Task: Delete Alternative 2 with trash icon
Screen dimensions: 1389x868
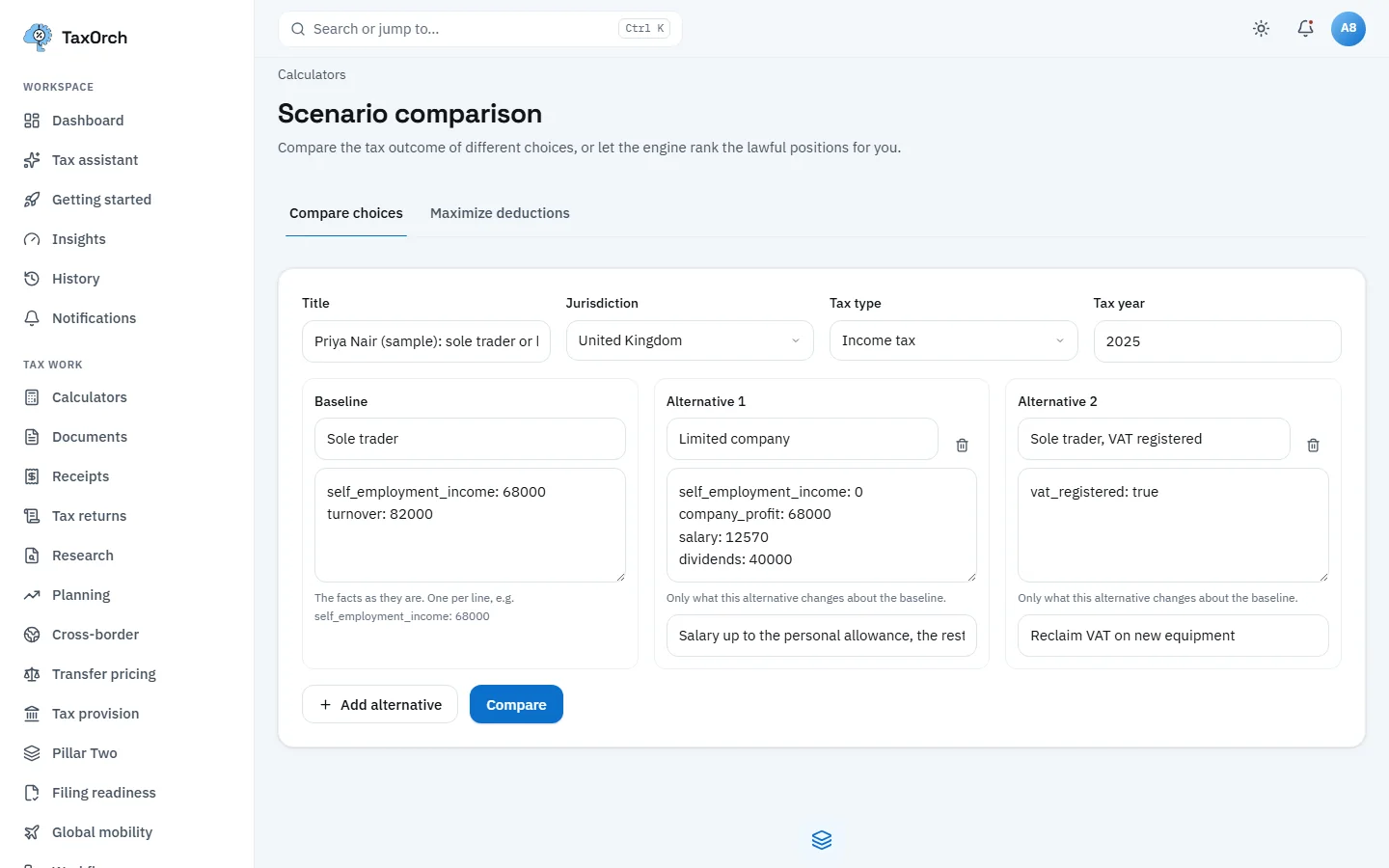Action: tap(1313, 446)
